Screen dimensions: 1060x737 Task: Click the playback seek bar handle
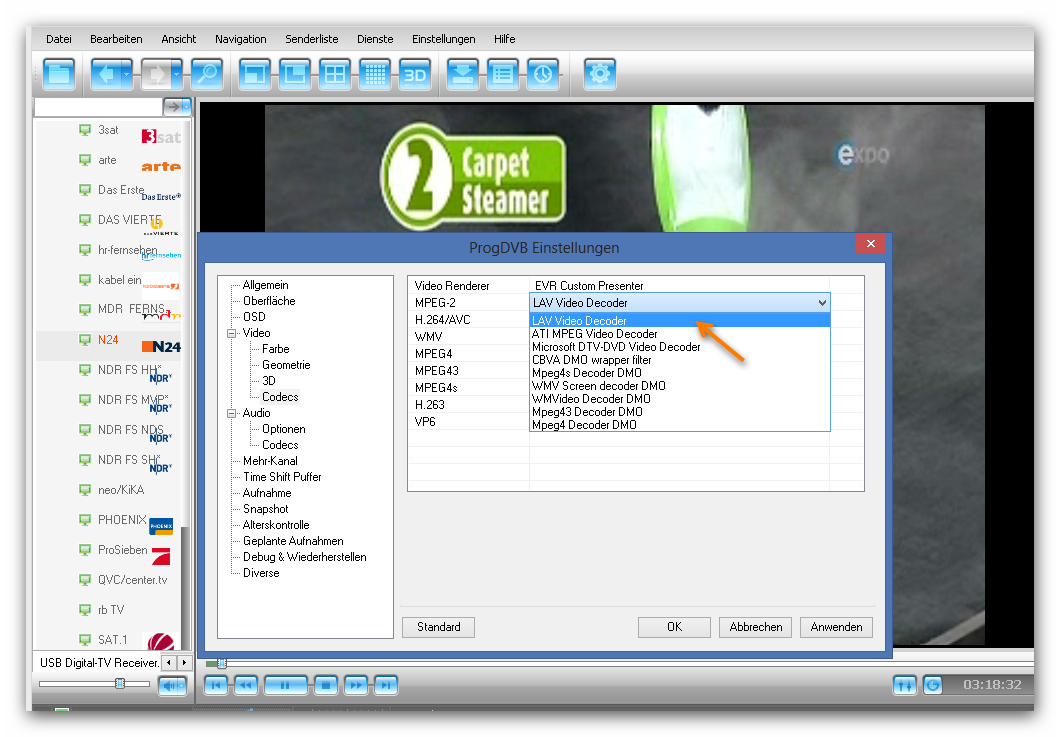(221, 663)
